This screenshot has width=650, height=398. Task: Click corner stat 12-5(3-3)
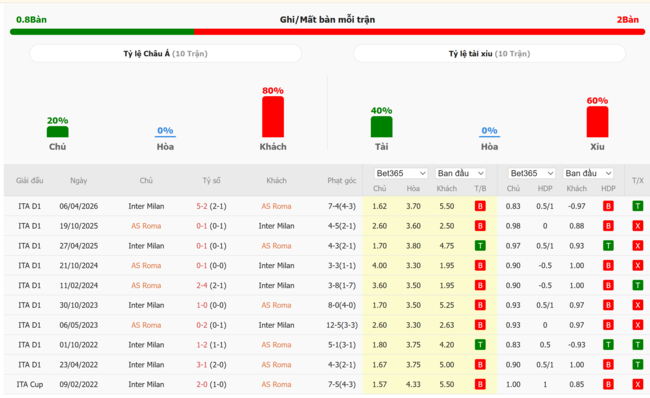342,325
